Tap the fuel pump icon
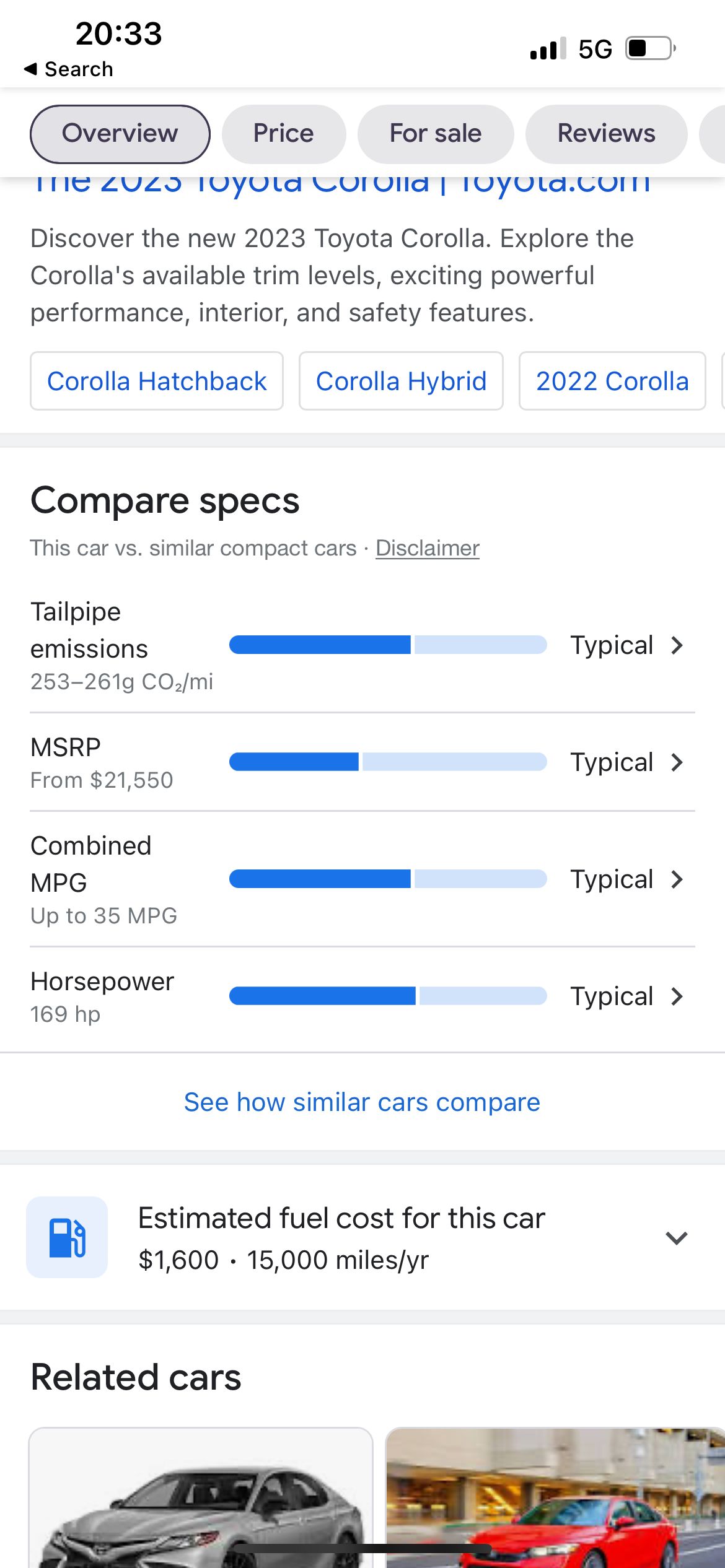Image resolution: width=725 pixels, height=1568 pixels. (x=67, y=1237)
